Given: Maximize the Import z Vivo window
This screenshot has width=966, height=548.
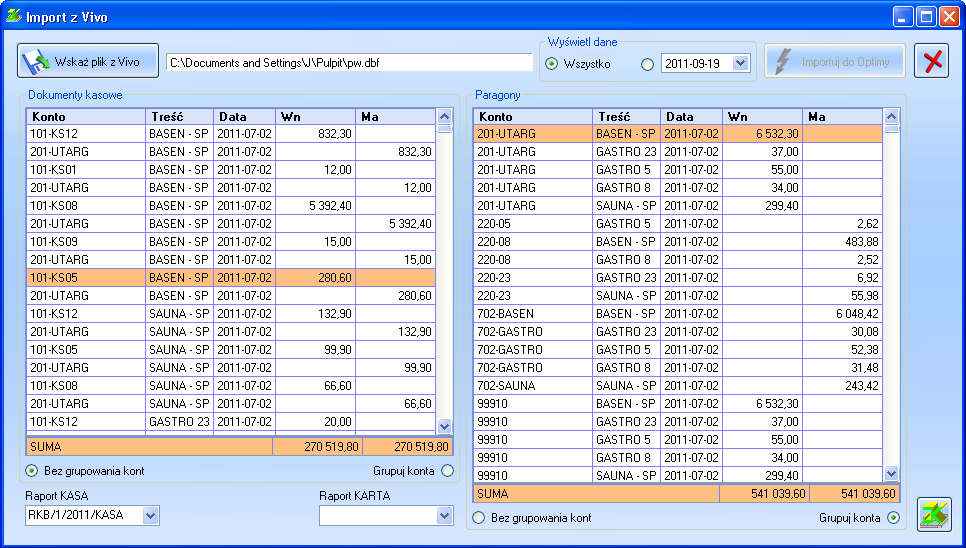Looking at the screenshot, I should click(x=926, y=17).
